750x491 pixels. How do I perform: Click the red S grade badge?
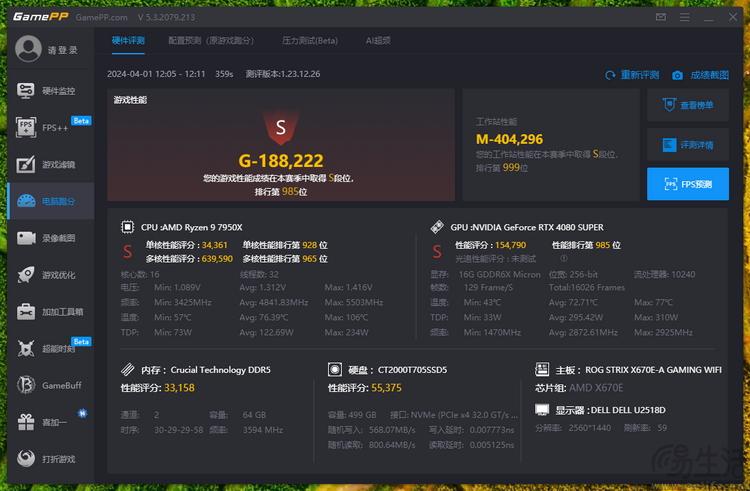tap(281, 127)
